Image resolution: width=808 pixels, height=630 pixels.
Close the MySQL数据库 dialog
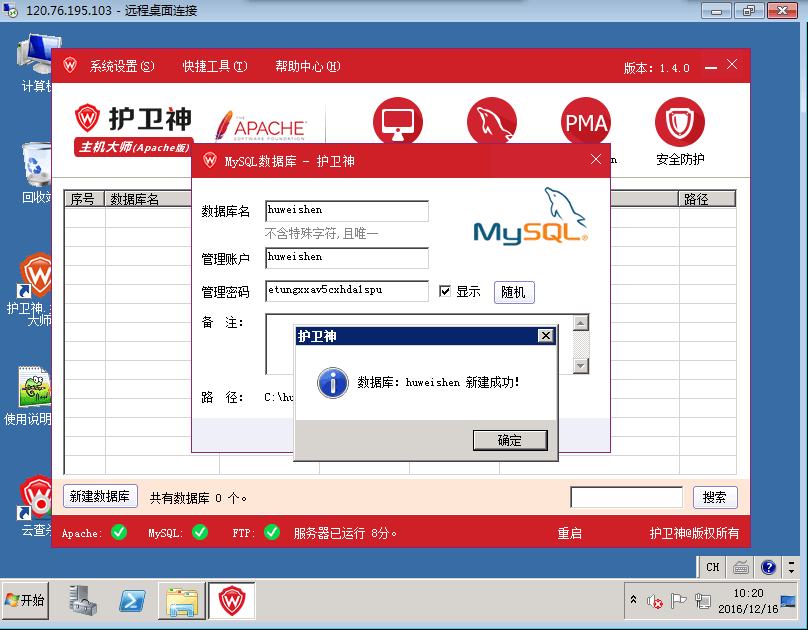(596, 159)
